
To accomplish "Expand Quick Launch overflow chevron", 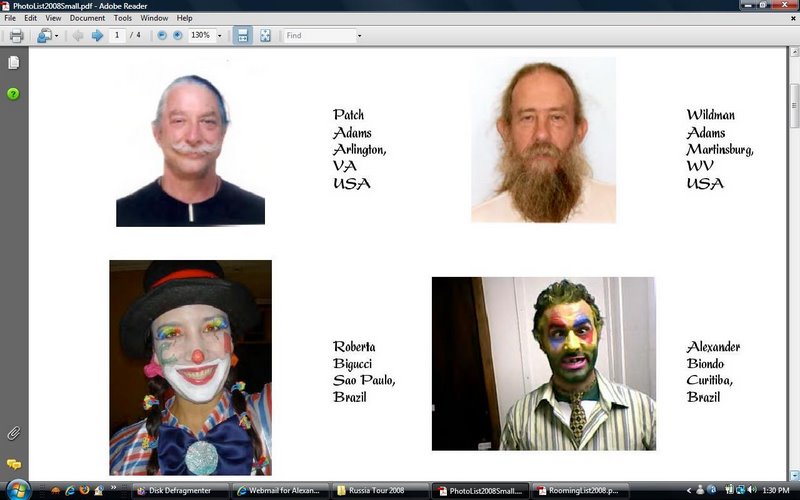I will [113, 488].
